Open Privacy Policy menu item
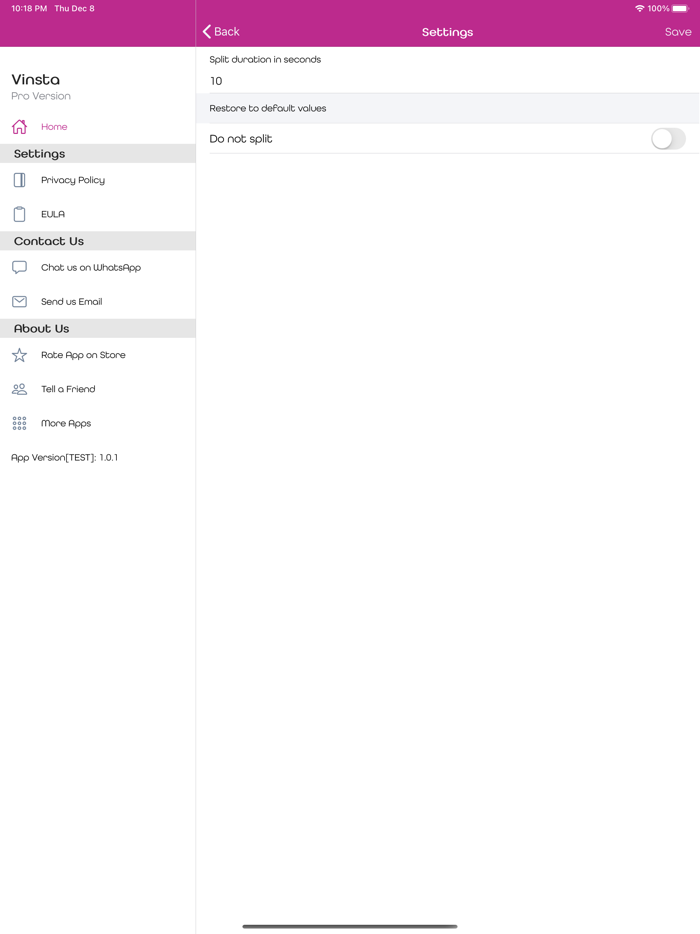Viewport: 700px width, 934px height. point(98,180)
